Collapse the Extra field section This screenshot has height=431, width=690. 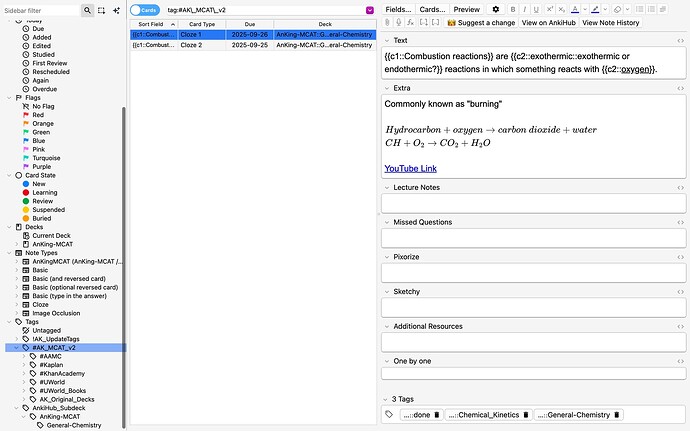[387, 89]
